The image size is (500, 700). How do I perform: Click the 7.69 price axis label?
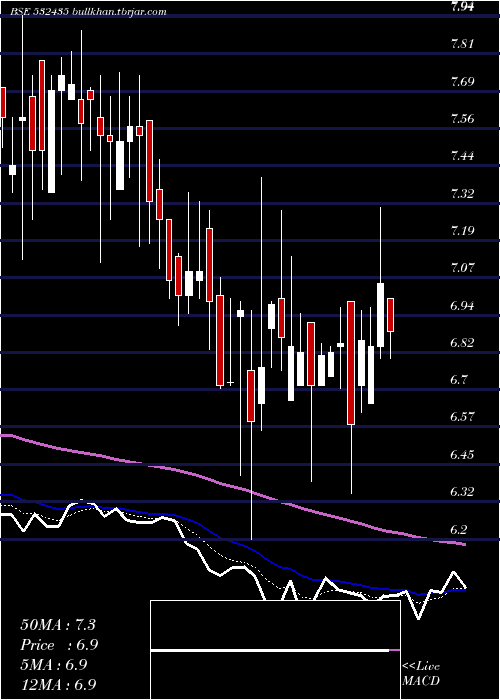(x=462, y=81)
